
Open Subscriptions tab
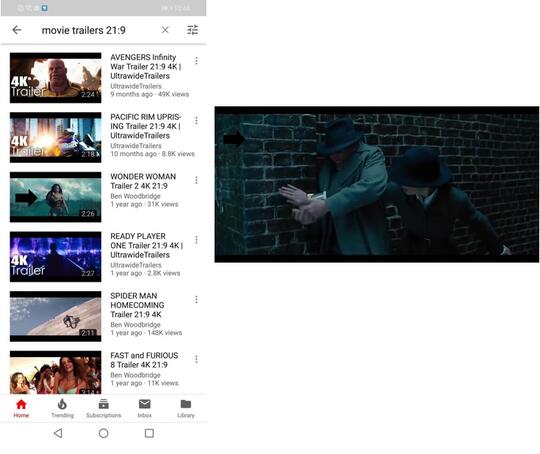[103, 408]
